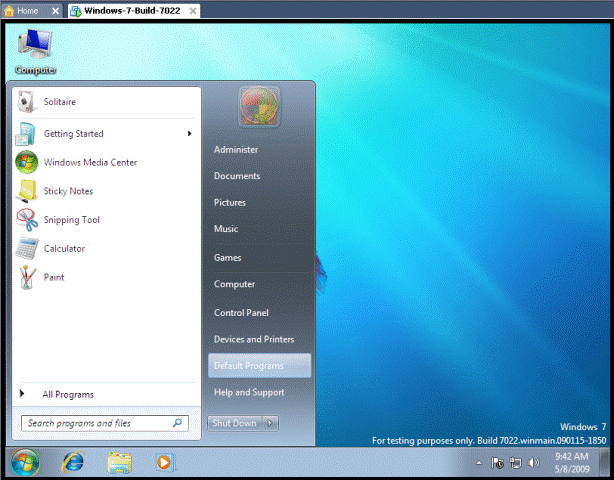Click the Getting Started icon
This screenshot has width=614, height=480.
click(26, 134)
